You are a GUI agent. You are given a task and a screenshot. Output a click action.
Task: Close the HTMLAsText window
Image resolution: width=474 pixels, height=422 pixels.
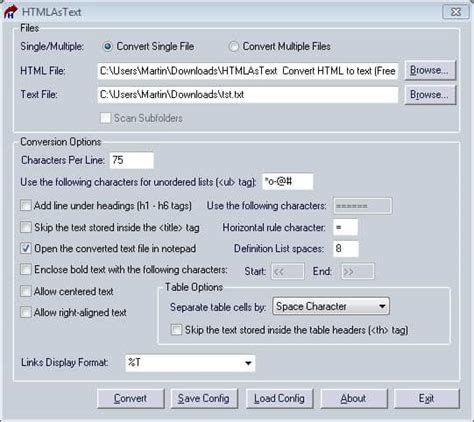pos(455,12)
